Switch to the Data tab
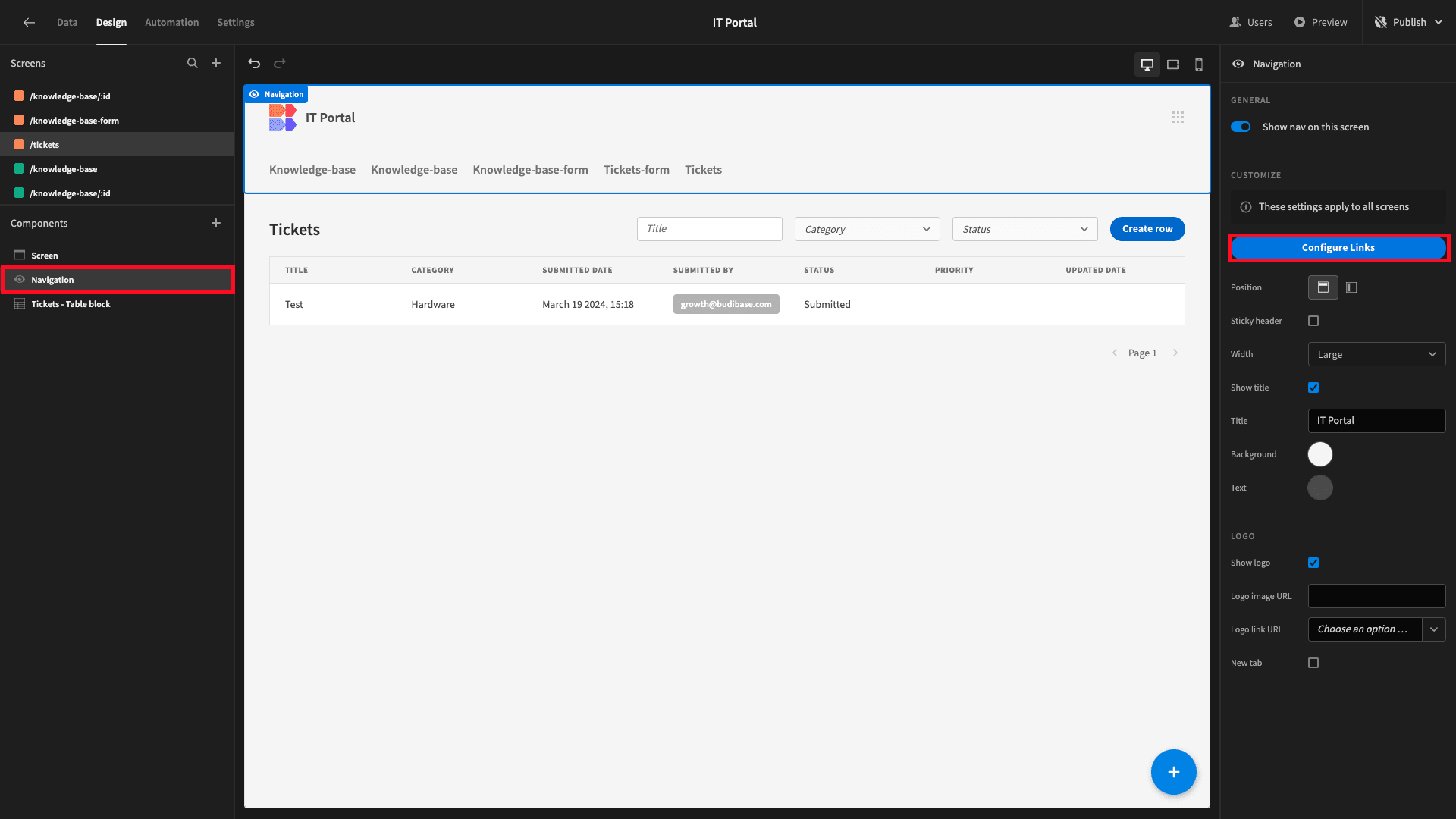Screen dimensions: 1456x819 point(67,23)
